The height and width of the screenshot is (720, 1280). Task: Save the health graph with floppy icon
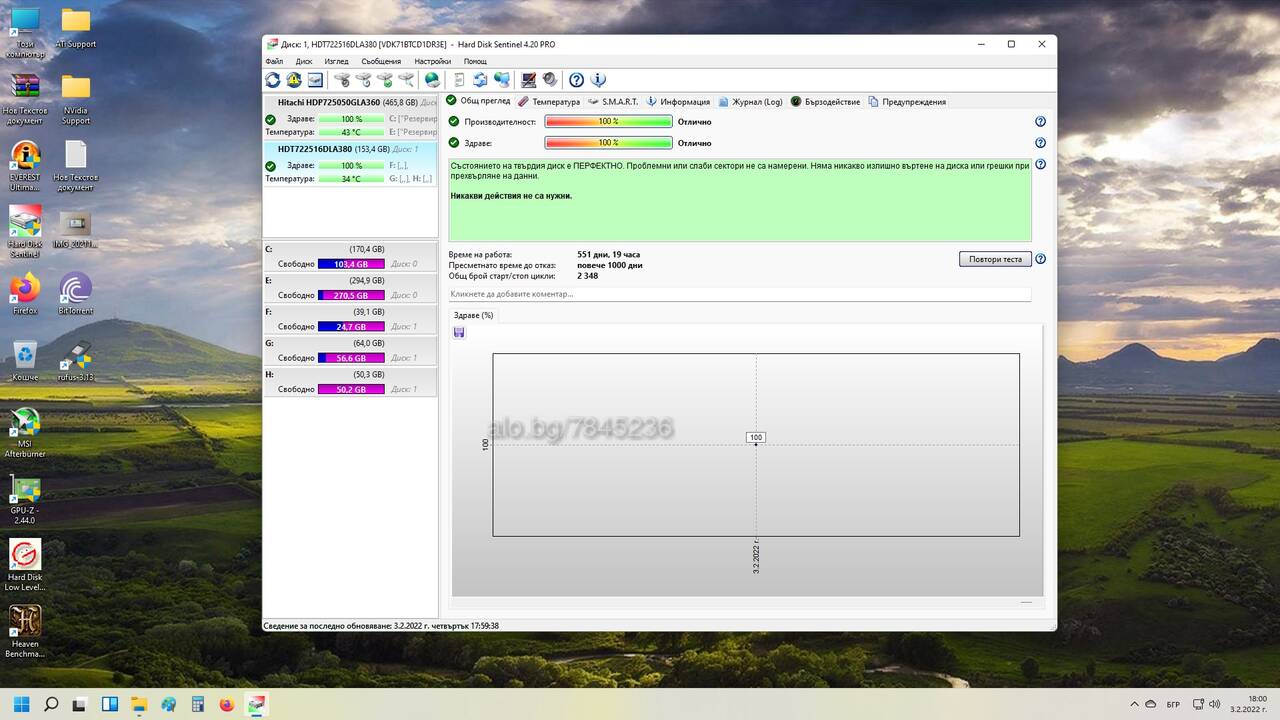click(459, 333)
